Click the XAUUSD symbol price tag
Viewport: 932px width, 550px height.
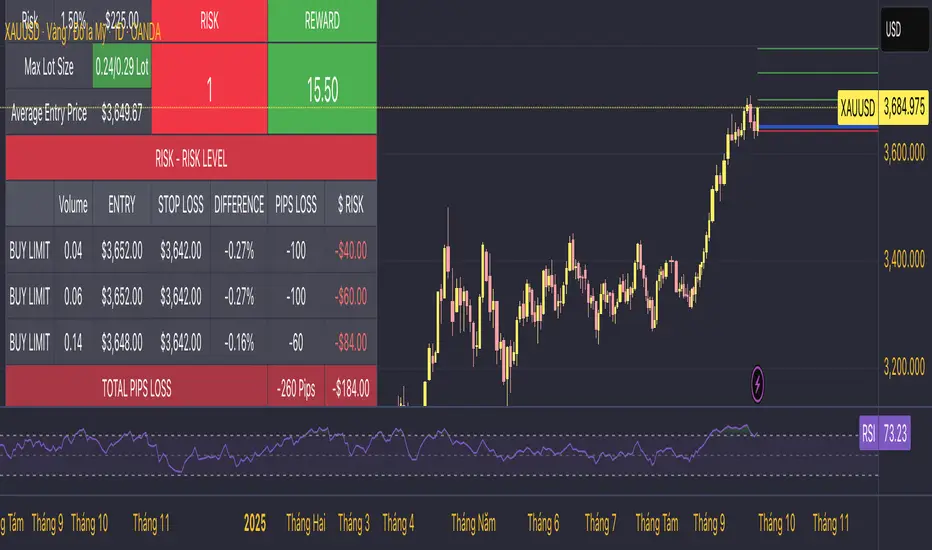[858, 108]
